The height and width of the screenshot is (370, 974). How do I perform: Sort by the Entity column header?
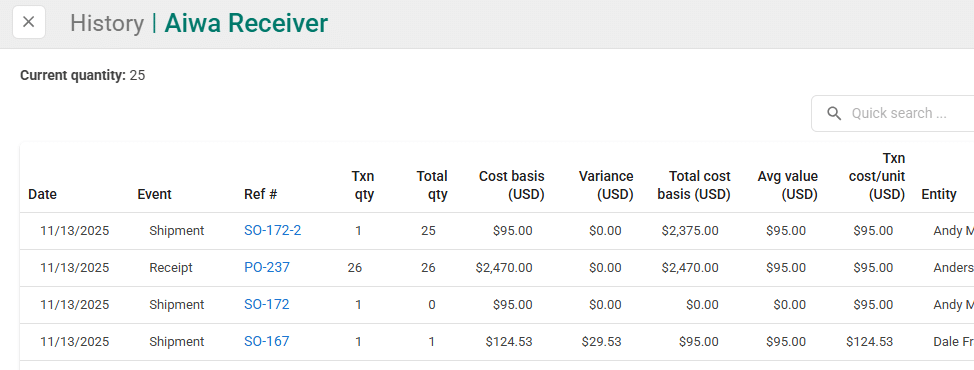939,194
